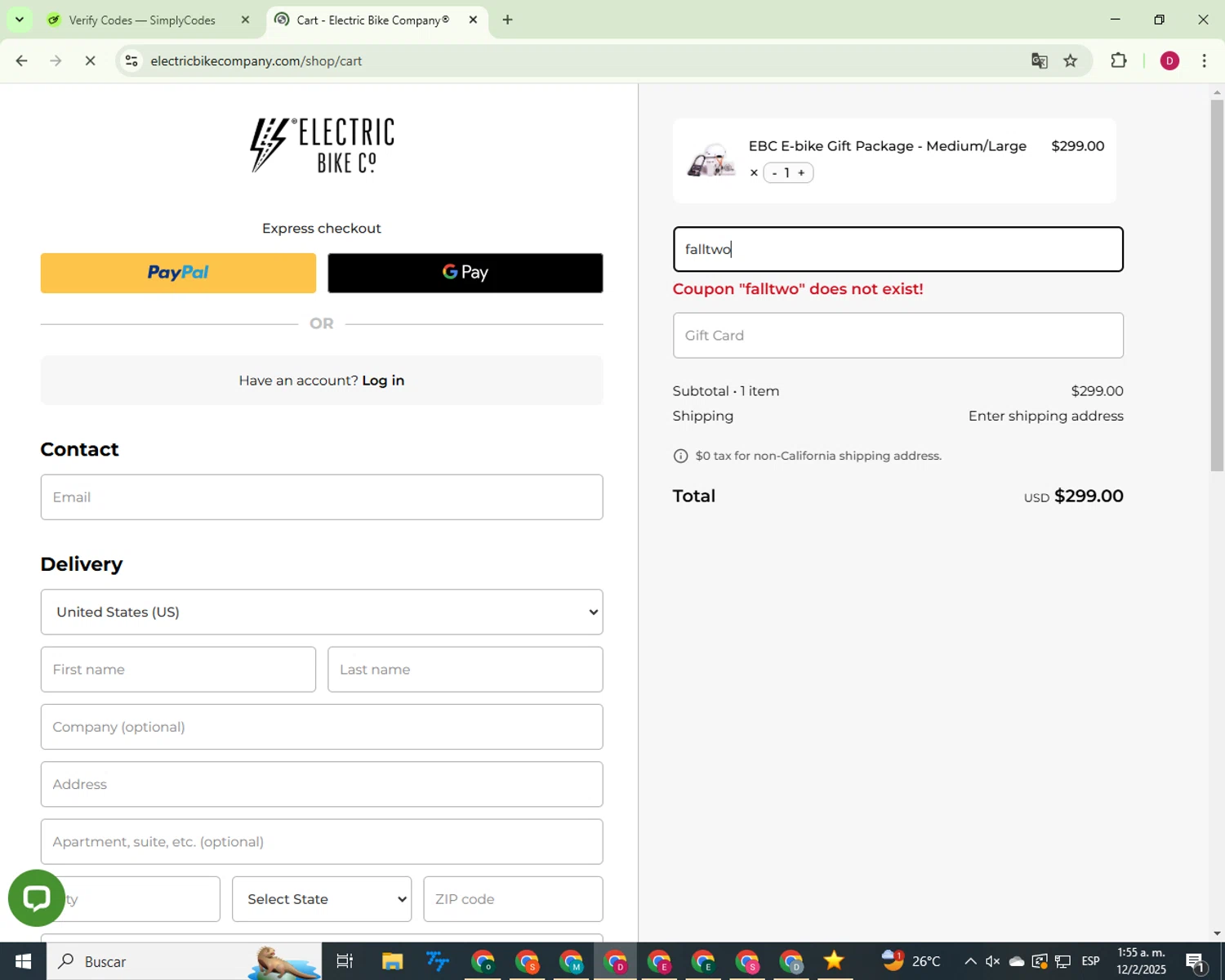Click the address bar URL
1225x980 pixels.
(256, 60)
